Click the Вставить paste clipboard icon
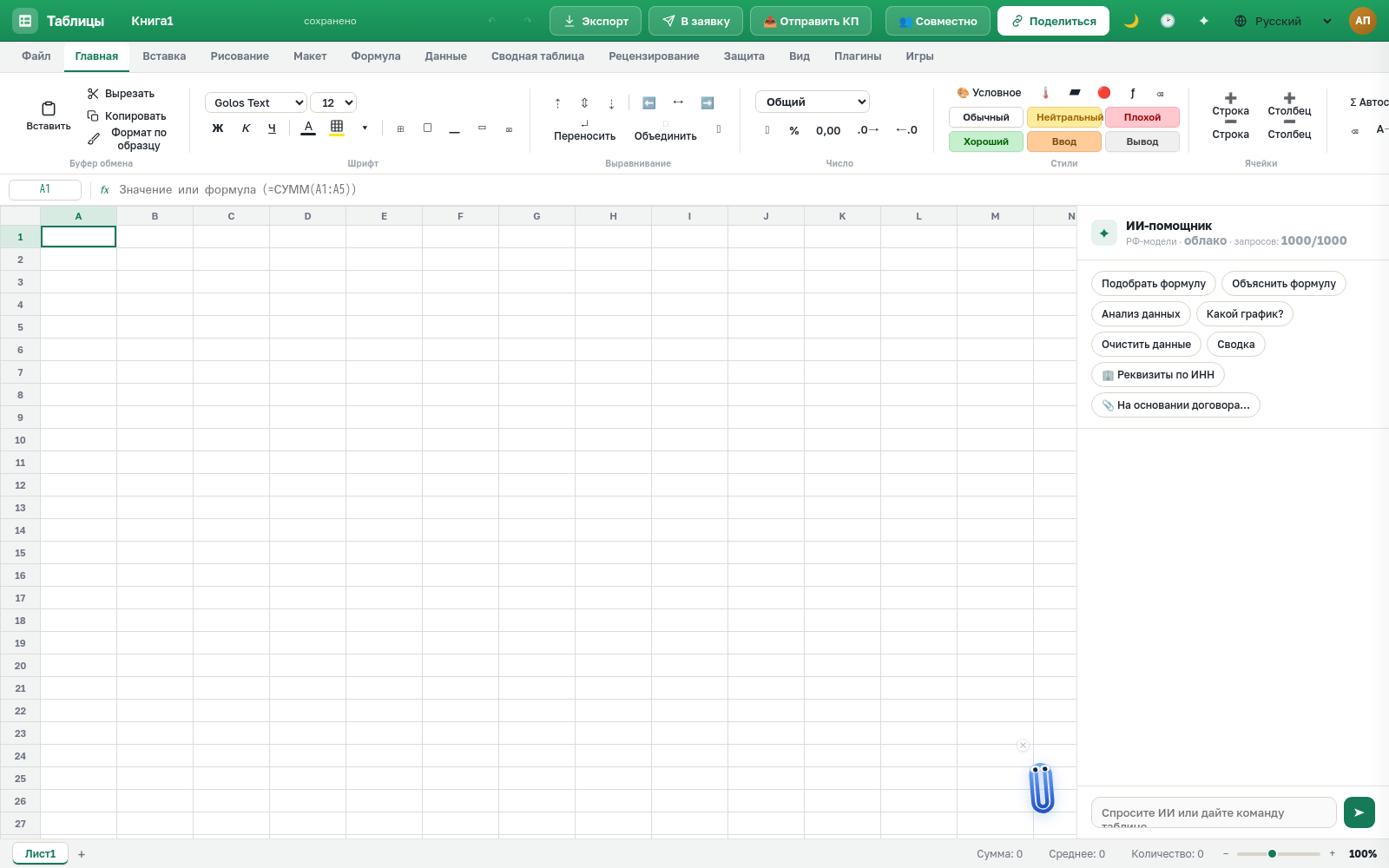The height and width of the screenshot is (868, 1389). [x=49, y=109]
